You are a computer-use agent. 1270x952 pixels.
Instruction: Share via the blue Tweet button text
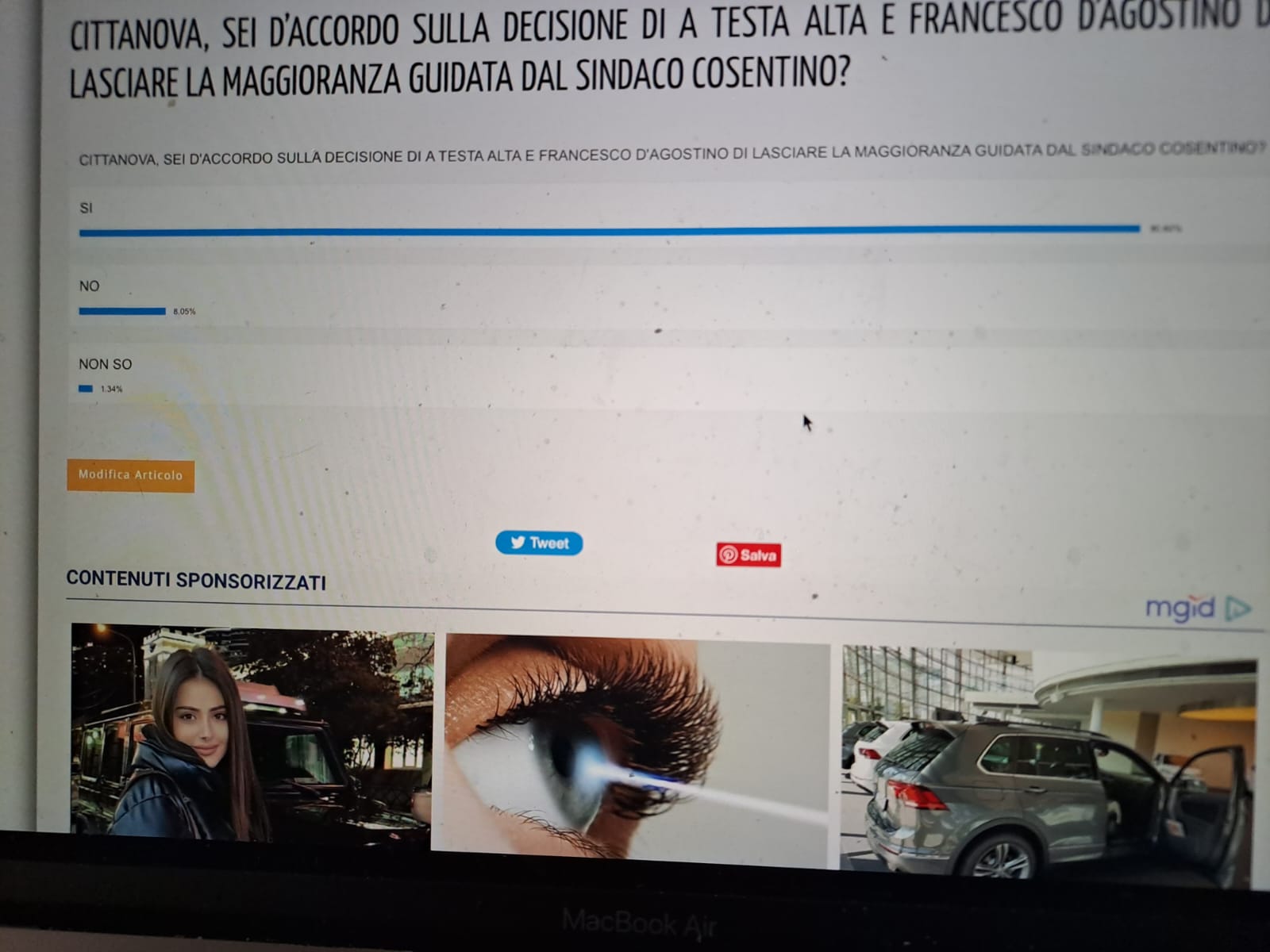click(549, 543)
